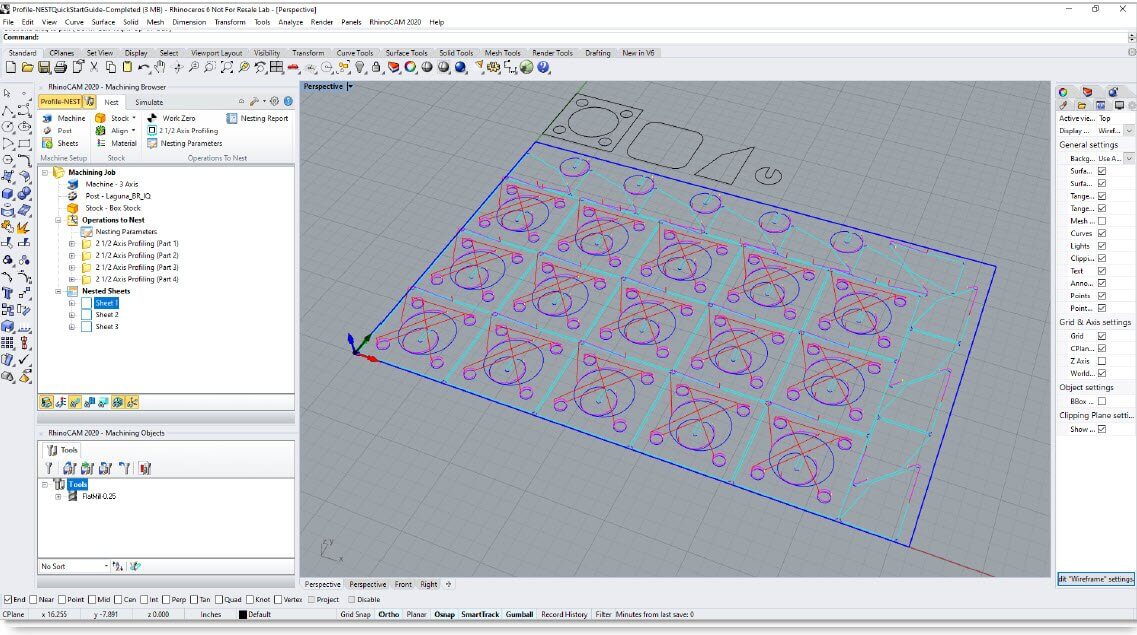Toggle Gumball in the status bar

519,614
